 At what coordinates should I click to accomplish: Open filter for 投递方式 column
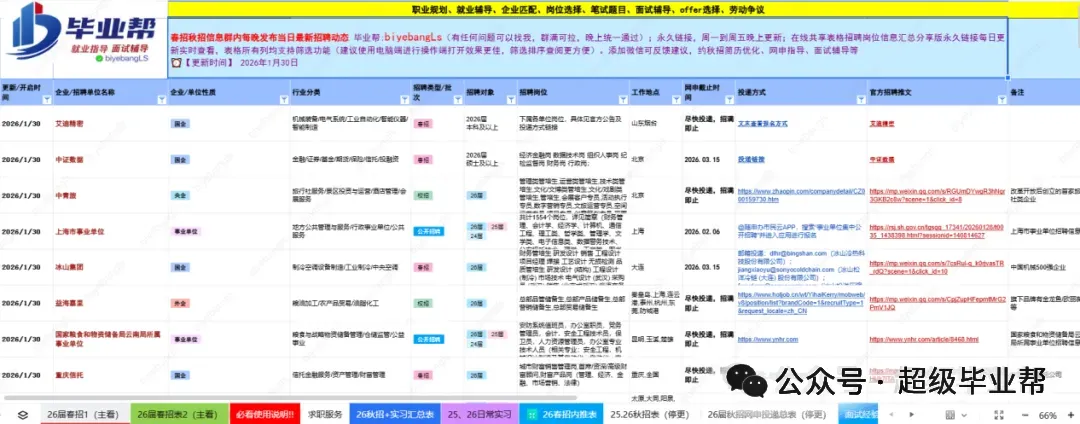point(859,100)
